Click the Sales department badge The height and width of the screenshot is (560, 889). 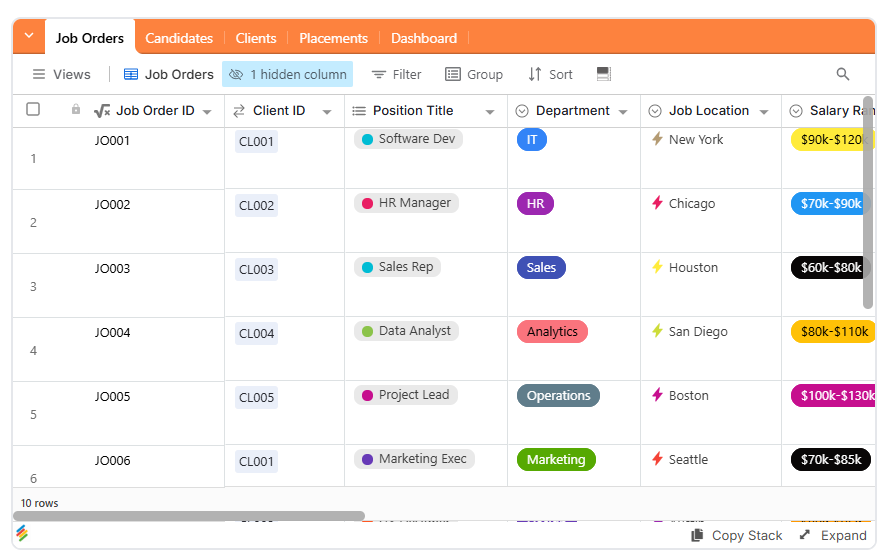[541, 268]
